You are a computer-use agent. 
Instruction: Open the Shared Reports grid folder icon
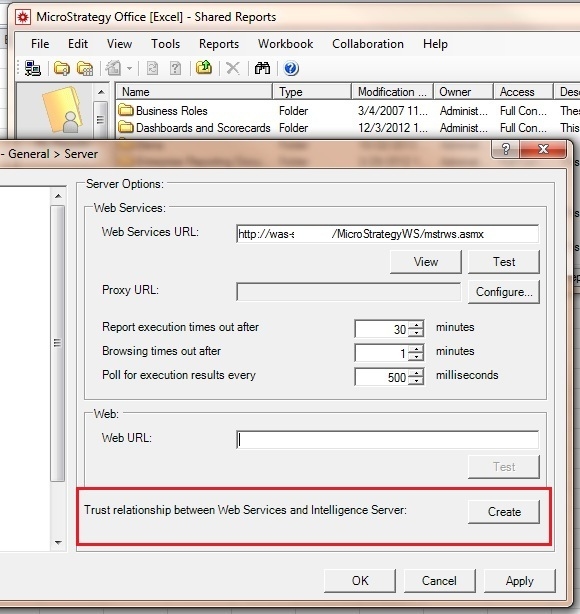click(85, 69)
